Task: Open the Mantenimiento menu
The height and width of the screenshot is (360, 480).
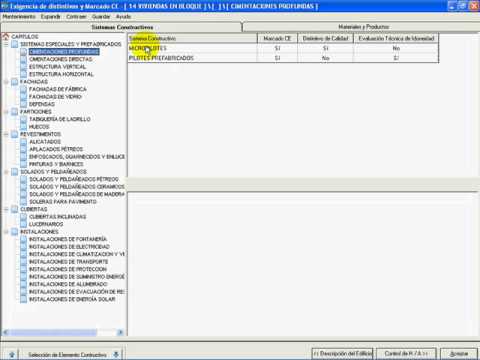Action: (19, 16)
